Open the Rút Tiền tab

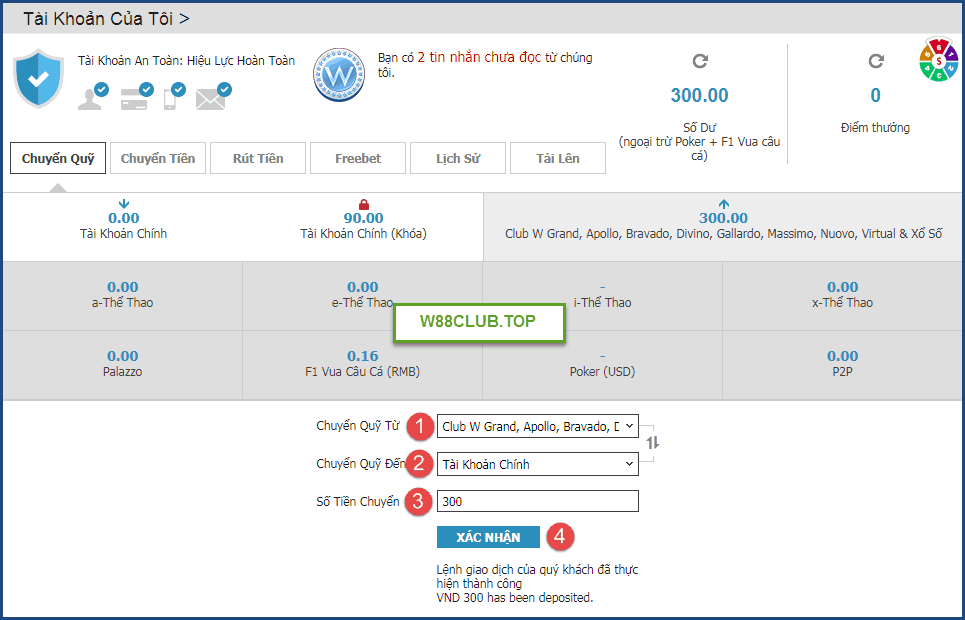tap(258, 158)
